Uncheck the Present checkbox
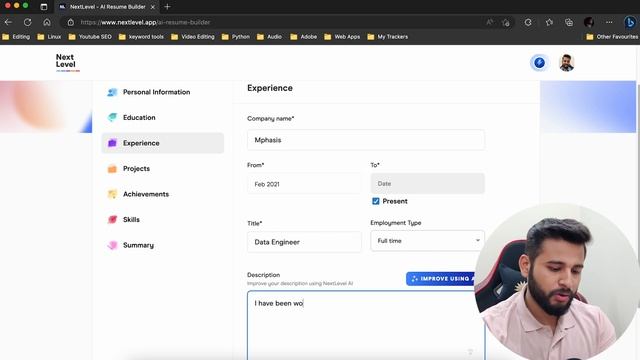 376,201
